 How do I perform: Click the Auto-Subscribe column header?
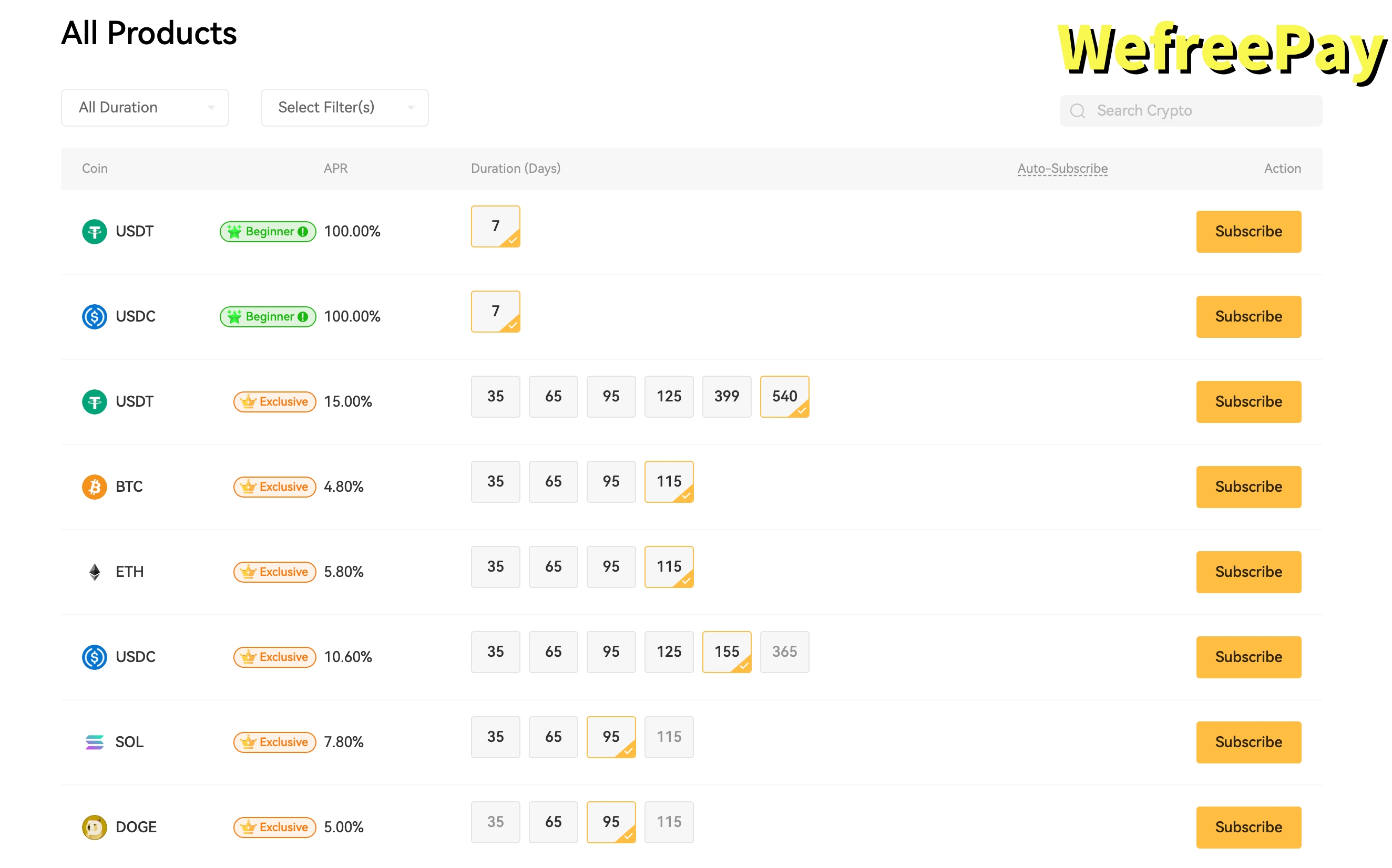coord(1062,169)
